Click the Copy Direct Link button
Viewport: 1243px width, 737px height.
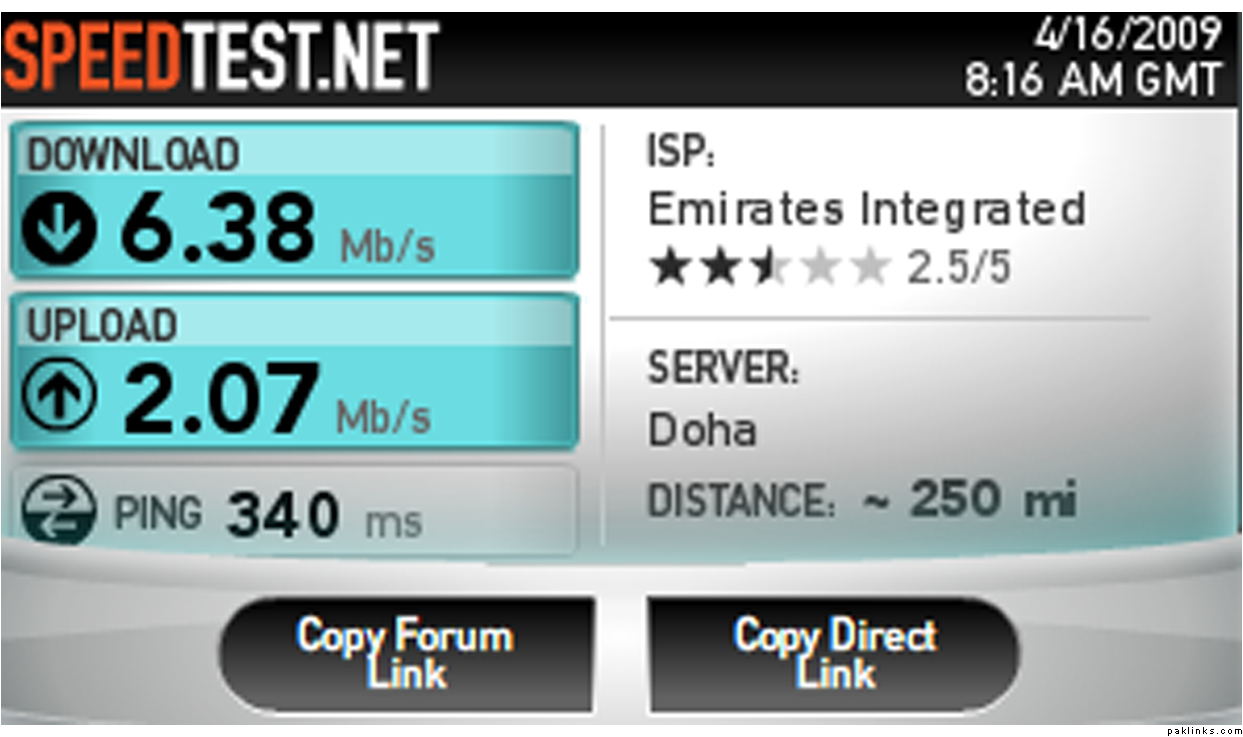tap(834, 654)
